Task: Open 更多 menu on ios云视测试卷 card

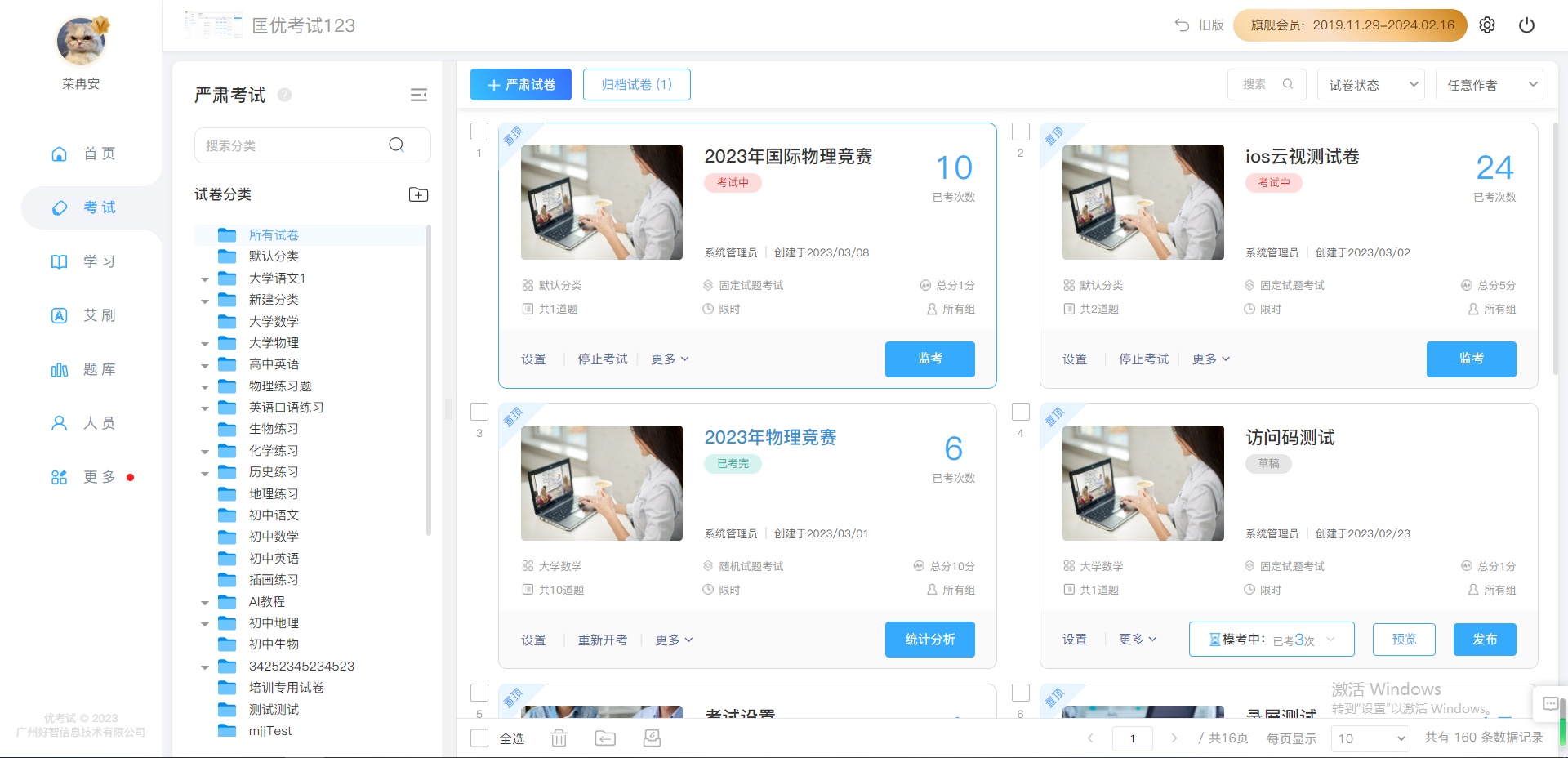Action: [x=1211, y=359]
